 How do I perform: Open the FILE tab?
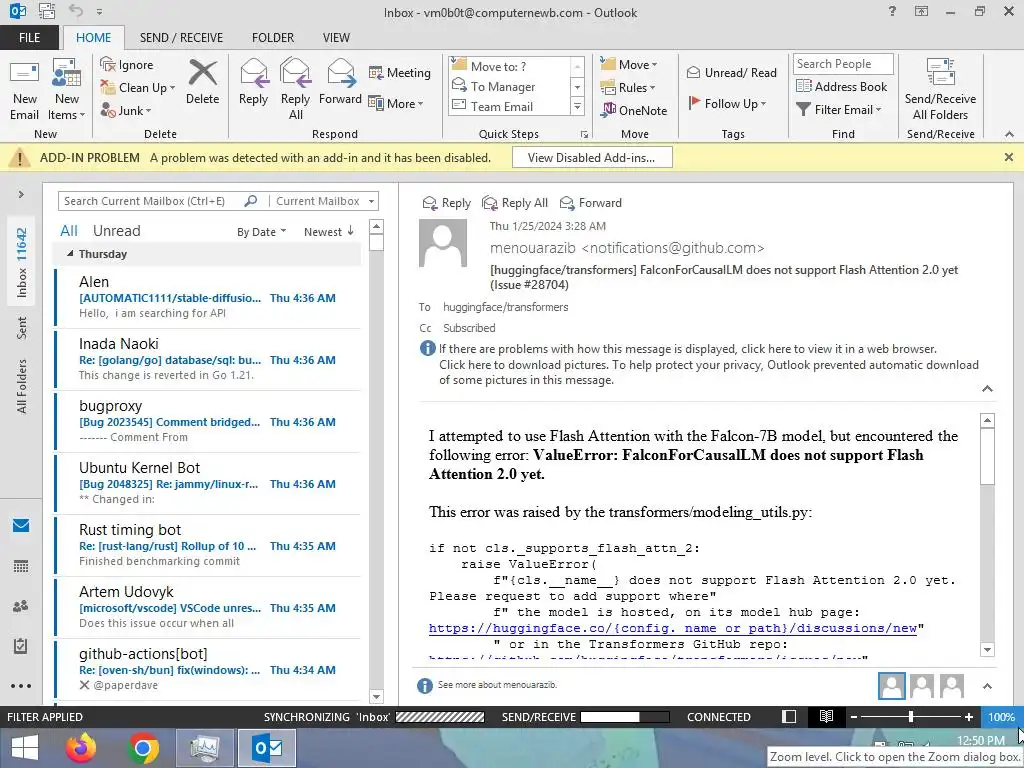[29, 38]
